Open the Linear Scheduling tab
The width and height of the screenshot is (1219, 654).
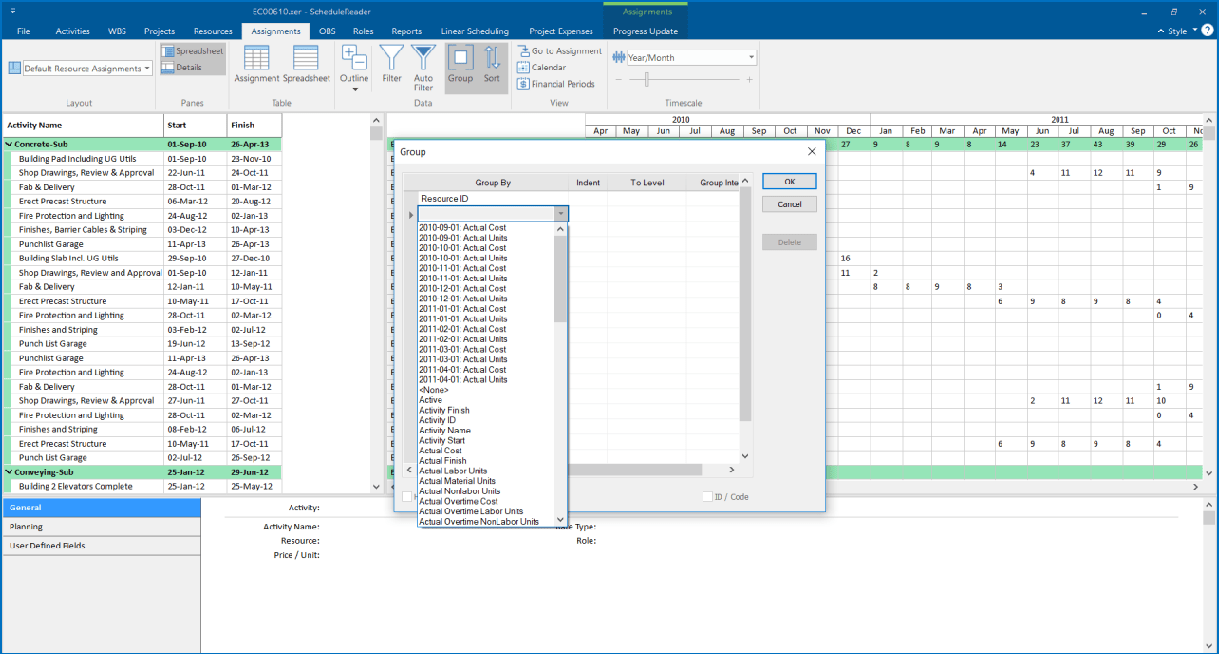(474, 31)
